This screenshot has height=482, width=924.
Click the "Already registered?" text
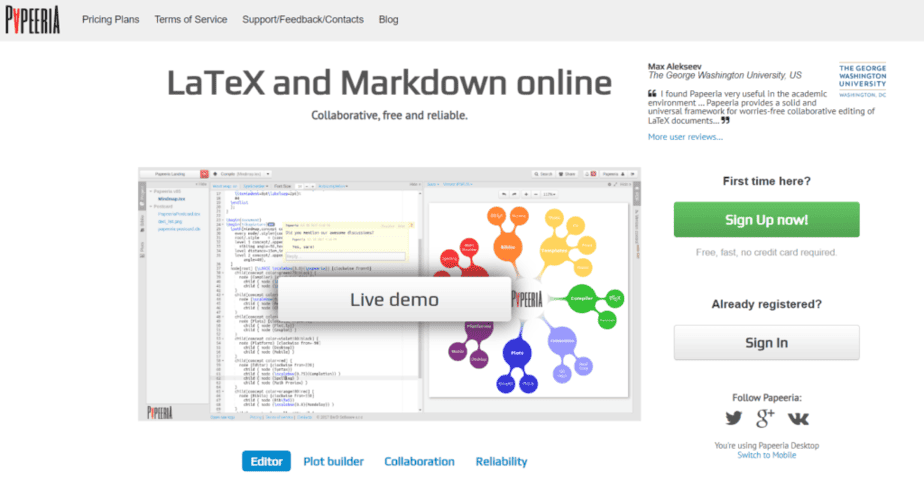pyautogui.click(x=766, y=304)
